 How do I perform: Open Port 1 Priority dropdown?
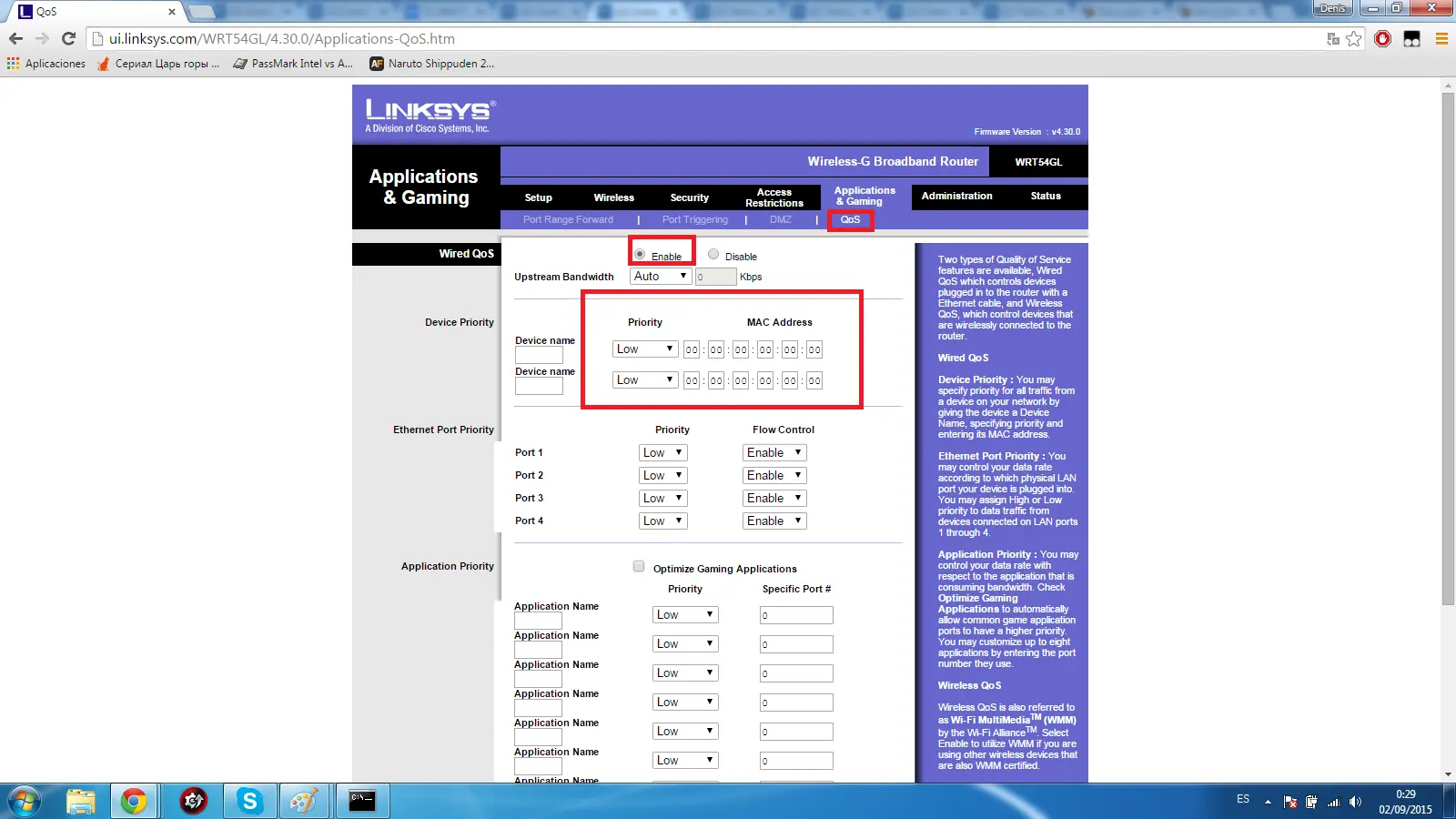[662, 453]
